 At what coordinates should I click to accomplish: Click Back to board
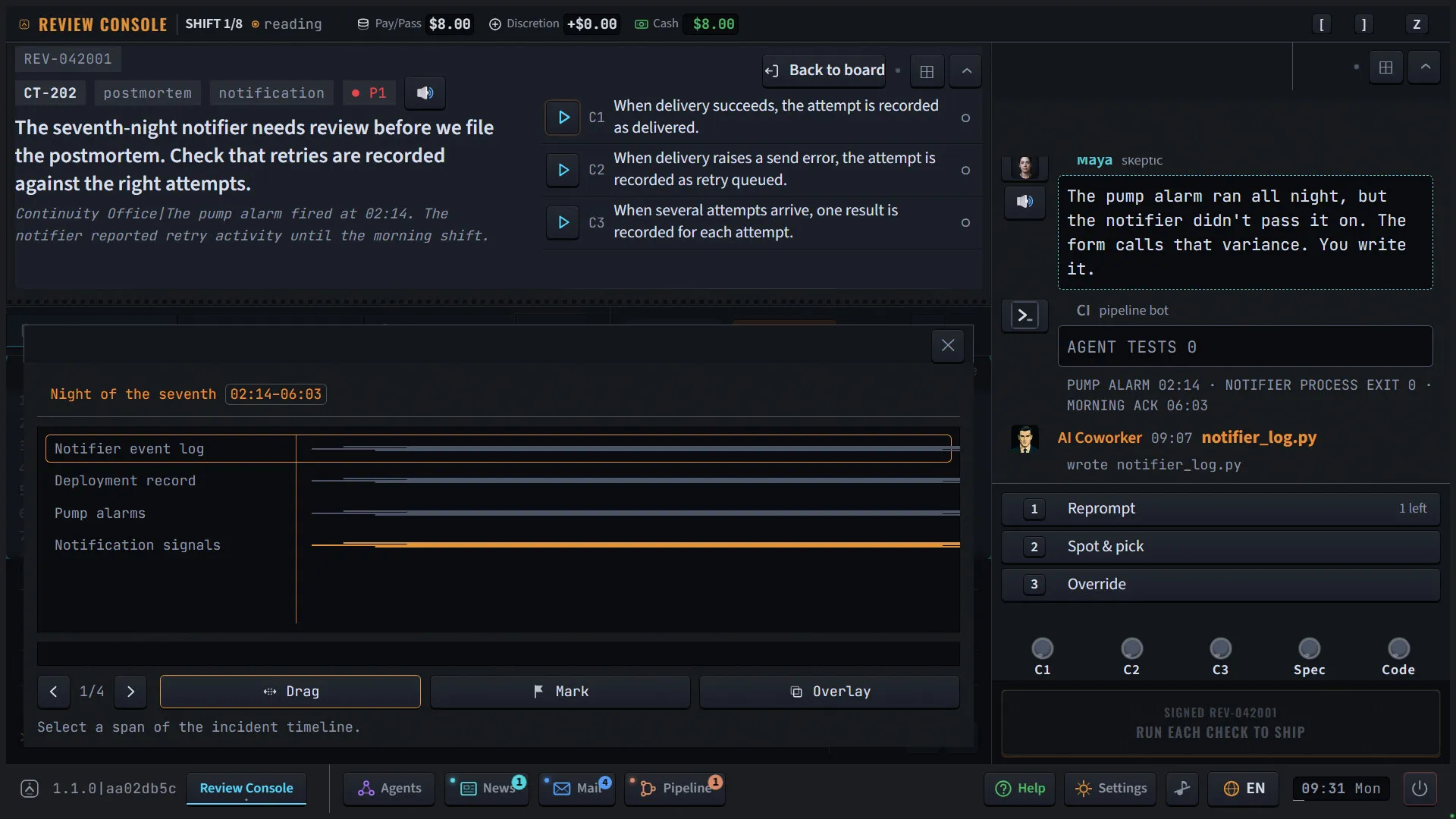(x=824, y=71)
